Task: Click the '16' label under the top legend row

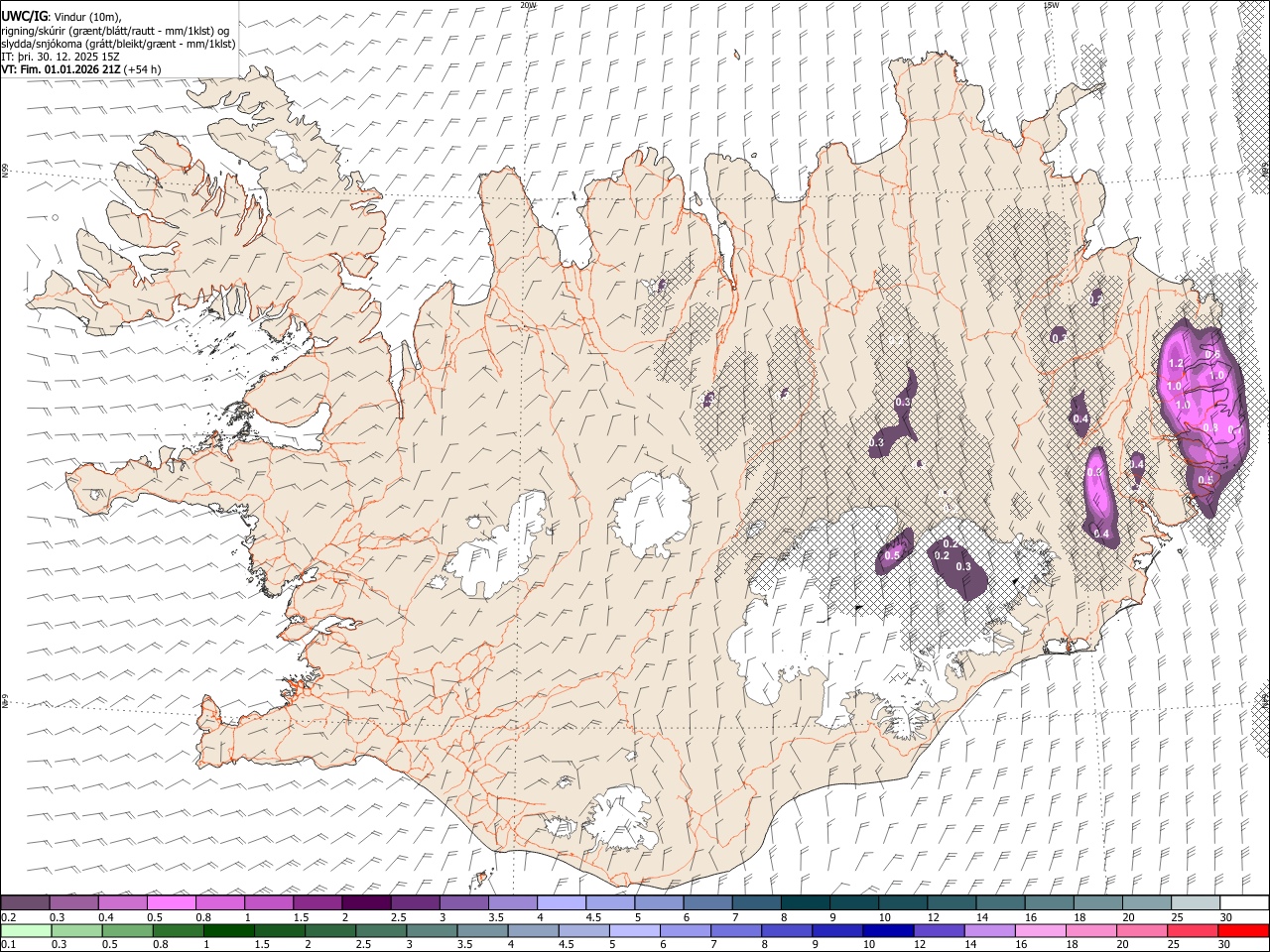Action: point(1032,917)
